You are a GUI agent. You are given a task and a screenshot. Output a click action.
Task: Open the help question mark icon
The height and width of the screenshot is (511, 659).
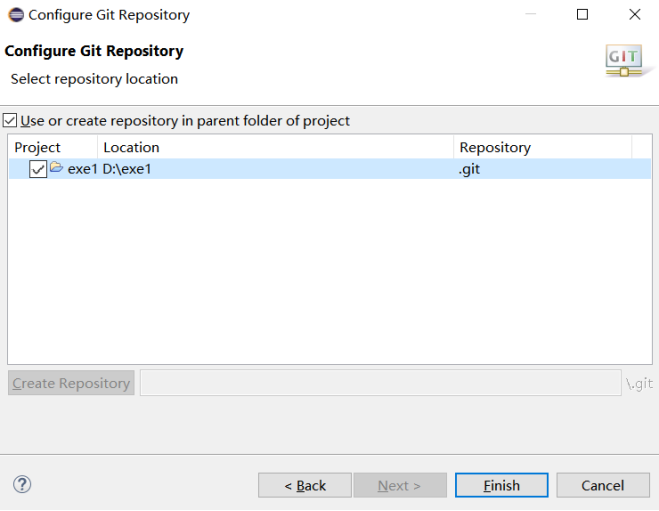[x=22, y=484]
